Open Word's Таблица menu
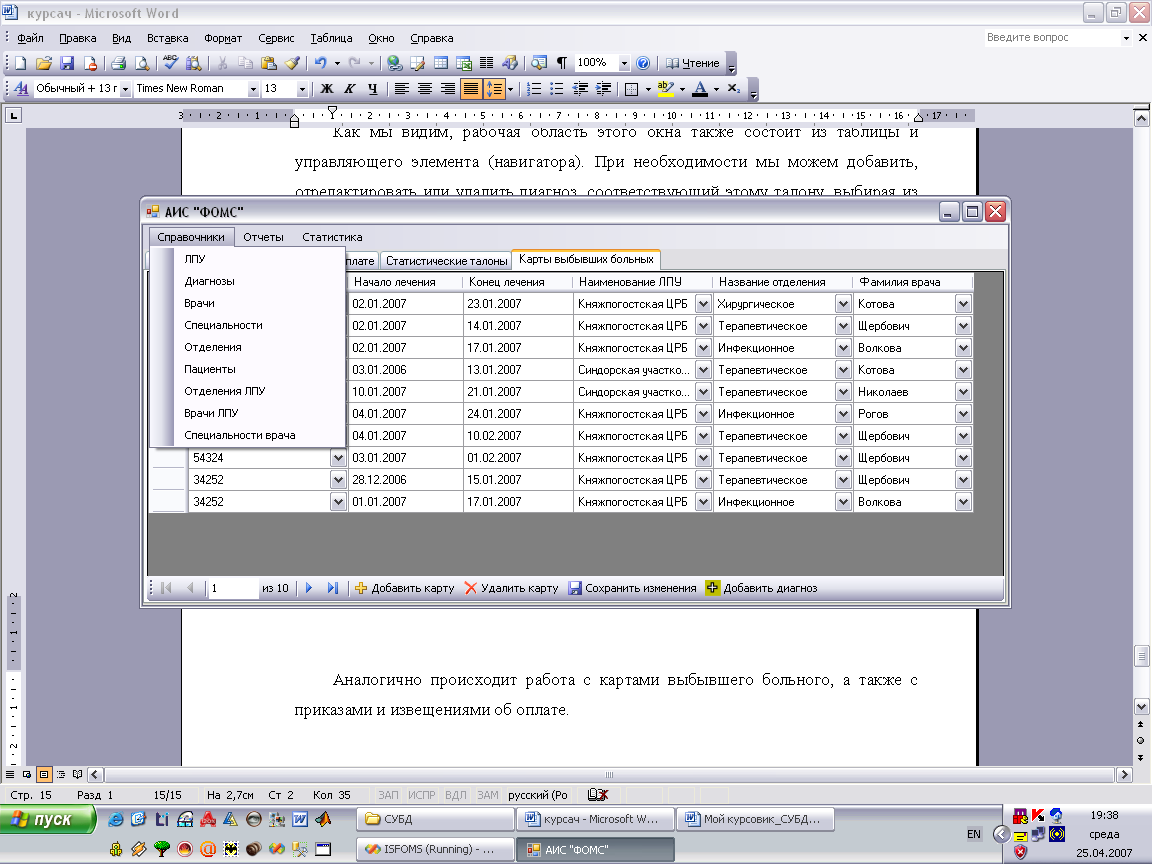 click(331, 38)
